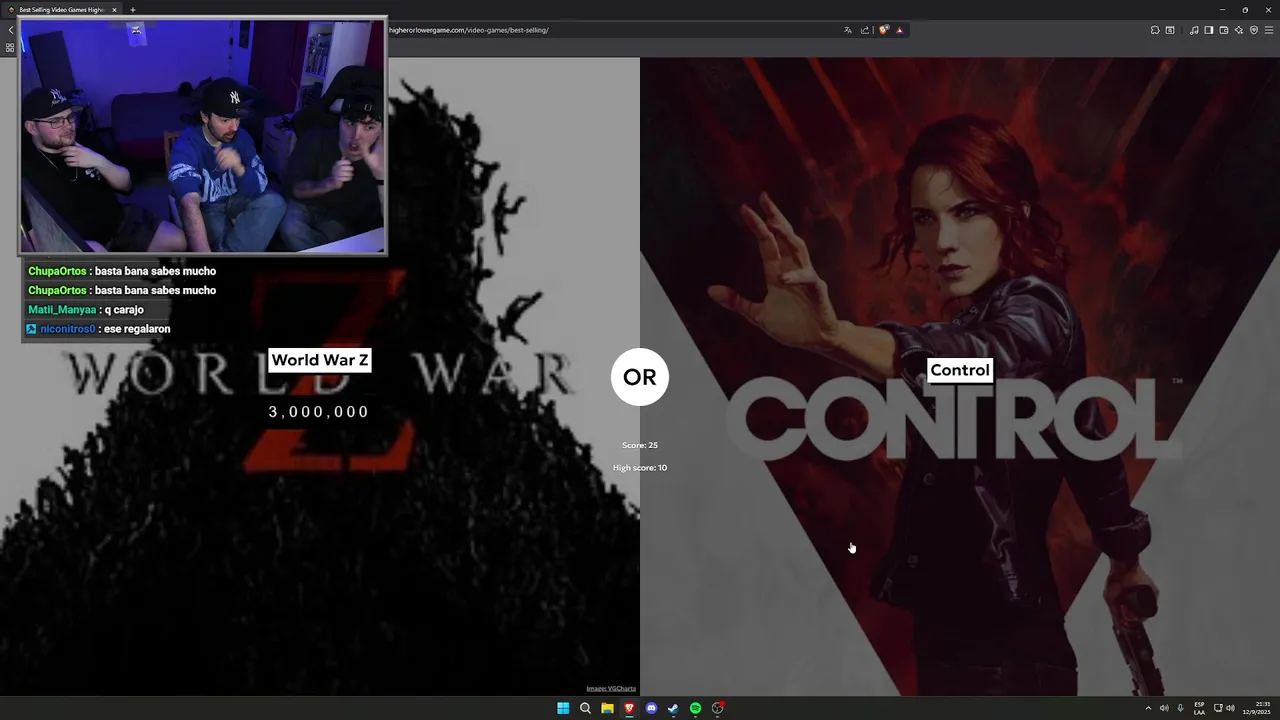Open OBS Studio from the taskbar

click(718, 708)
